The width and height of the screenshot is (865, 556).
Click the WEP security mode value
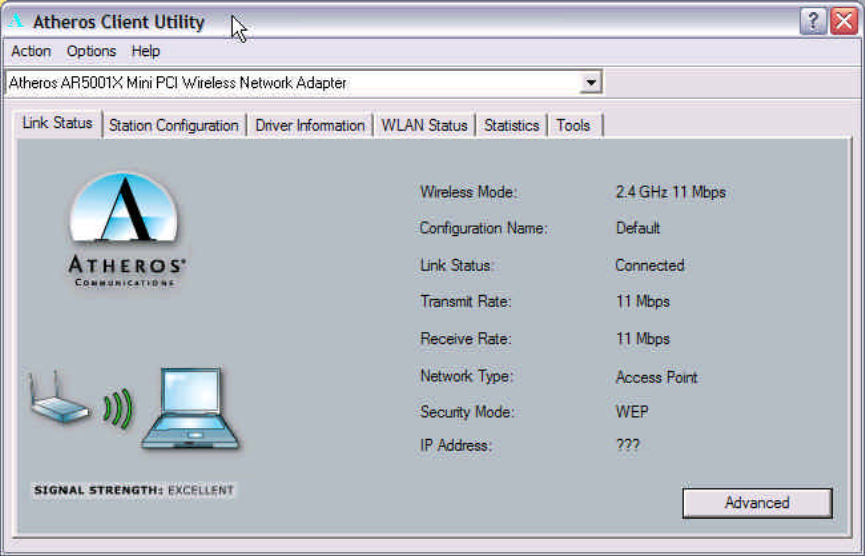click(632, 412)
